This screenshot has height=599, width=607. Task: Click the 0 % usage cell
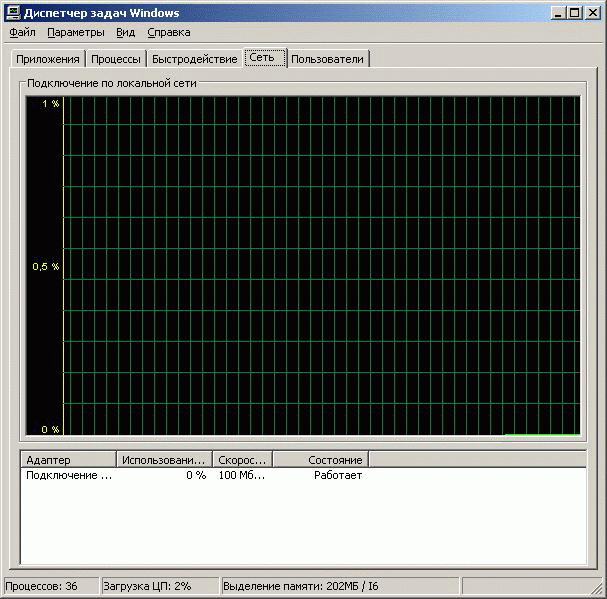tap(196, 475)
